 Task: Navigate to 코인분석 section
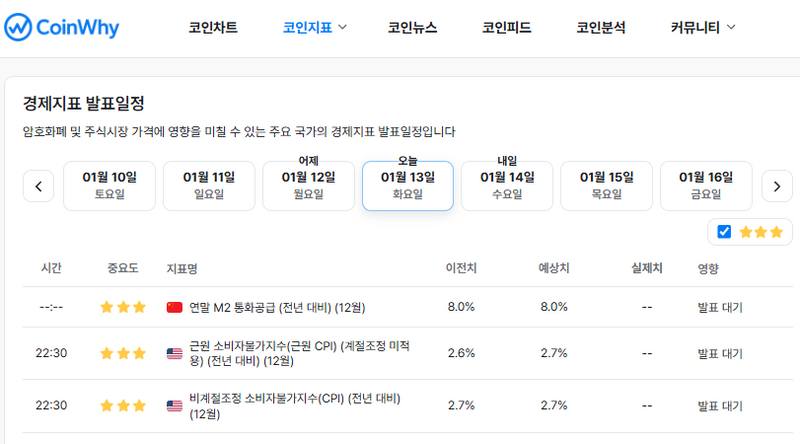[601, 28]
